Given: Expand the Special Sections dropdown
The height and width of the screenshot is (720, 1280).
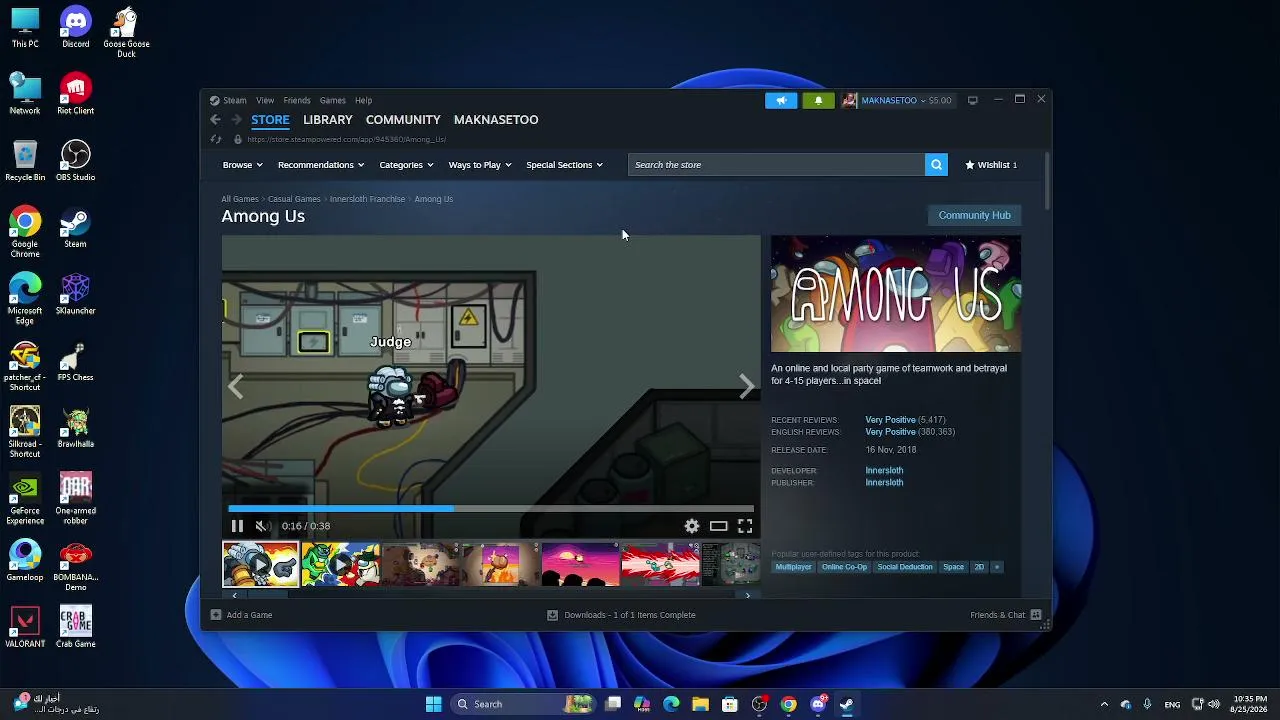Looking at the screenshot, I should [x=564, y=165].
